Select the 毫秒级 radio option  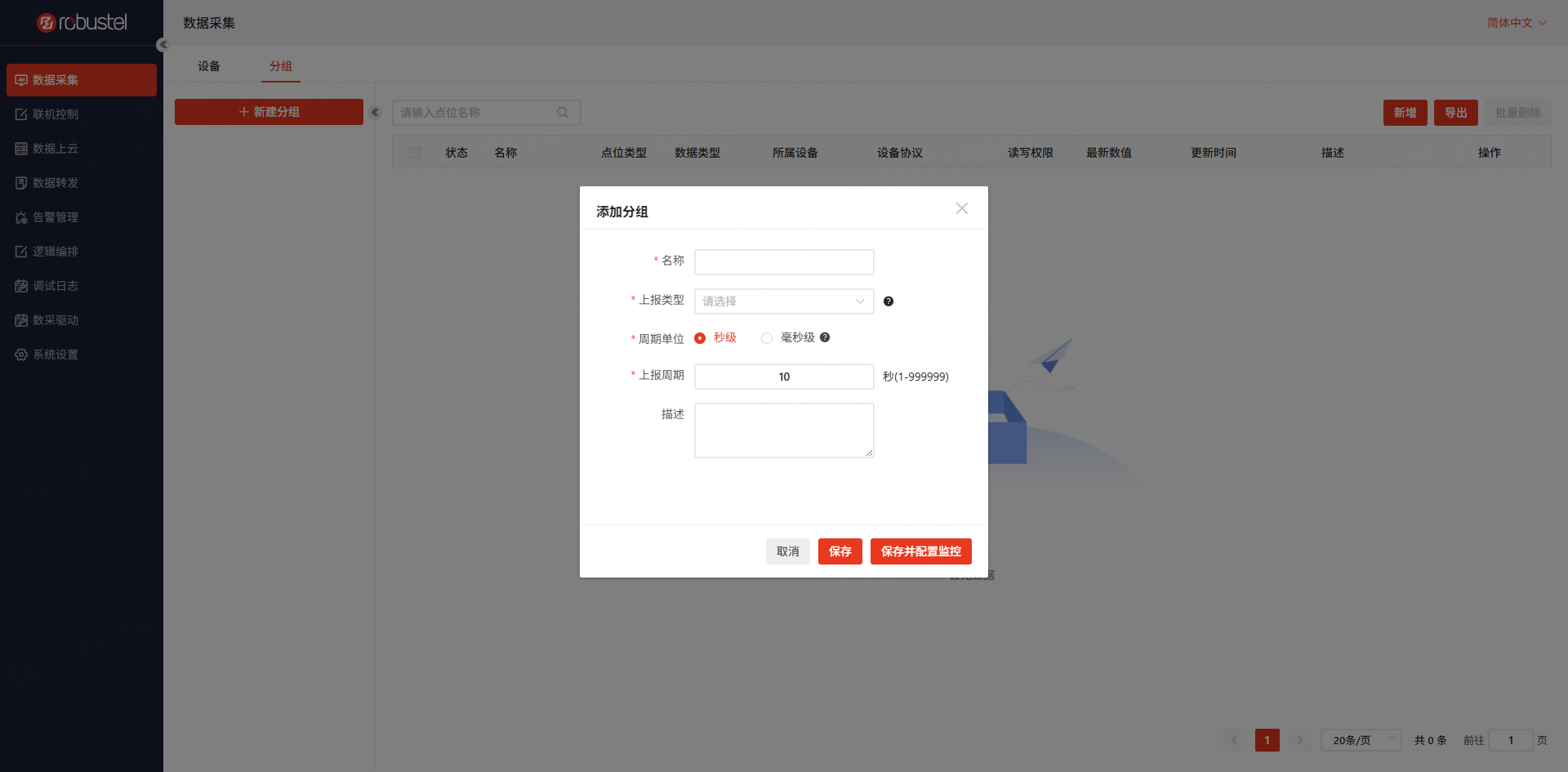(x=767, y=338)
